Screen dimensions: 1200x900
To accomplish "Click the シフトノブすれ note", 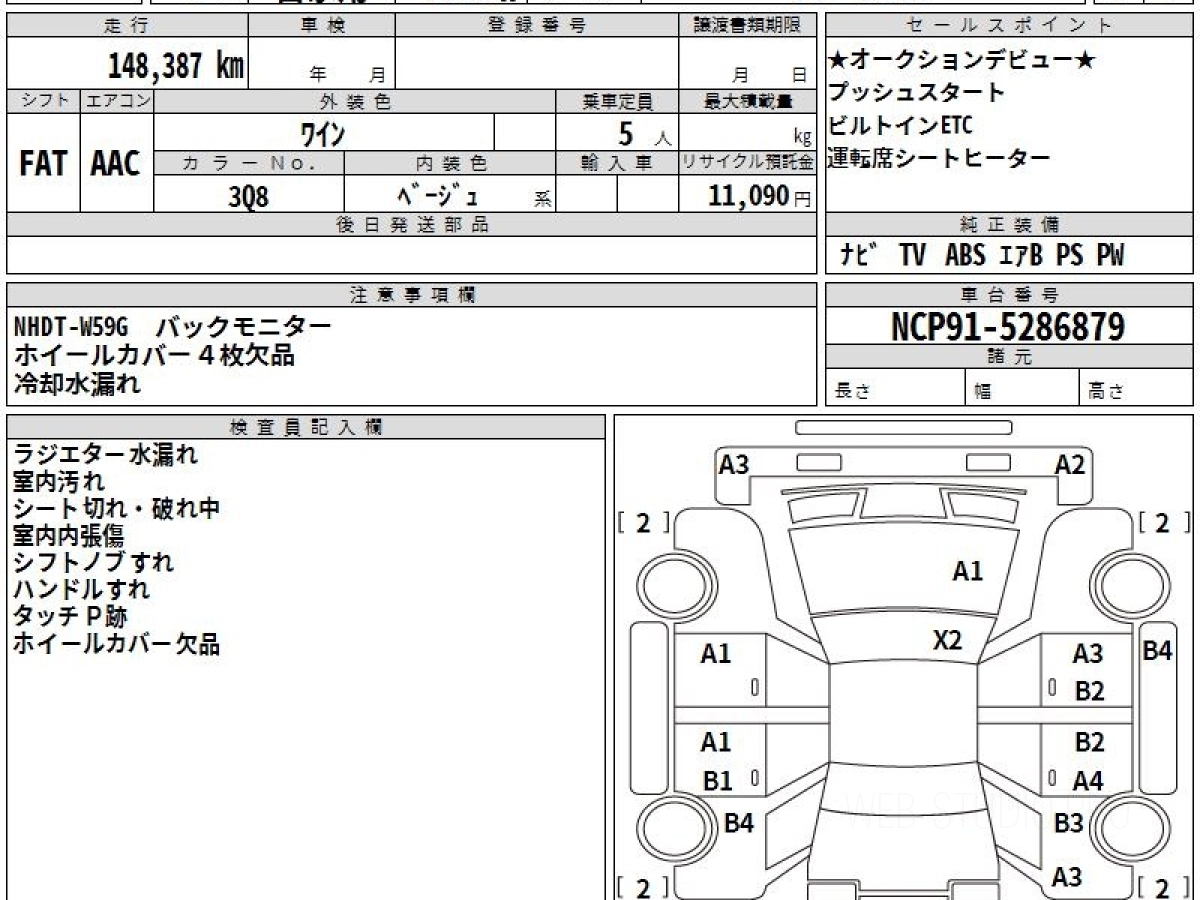I will (93, 562).
